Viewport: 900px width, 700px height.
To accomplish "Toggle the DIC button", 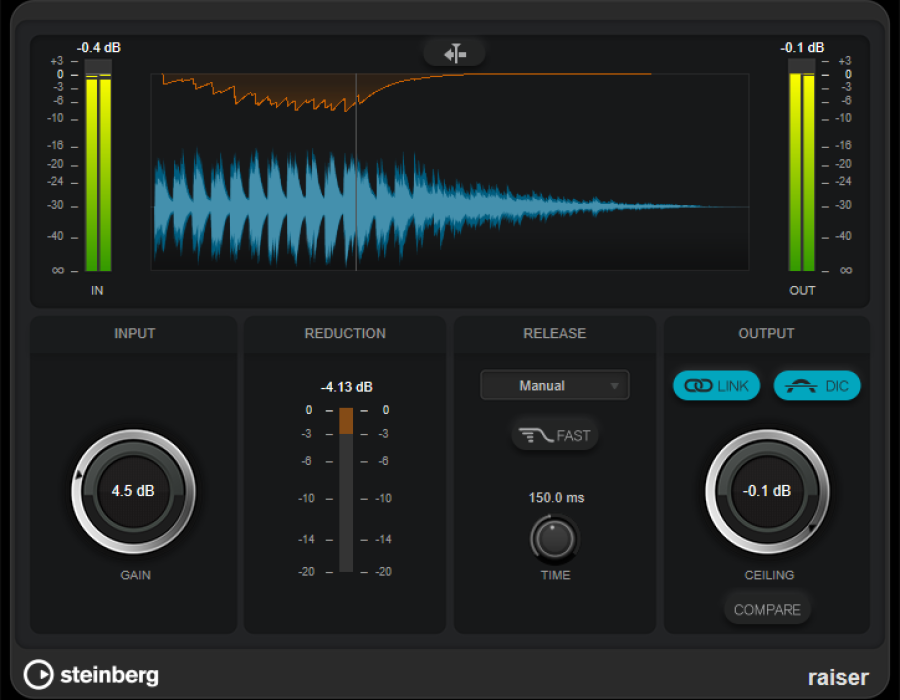I will [x=817, y=386].
